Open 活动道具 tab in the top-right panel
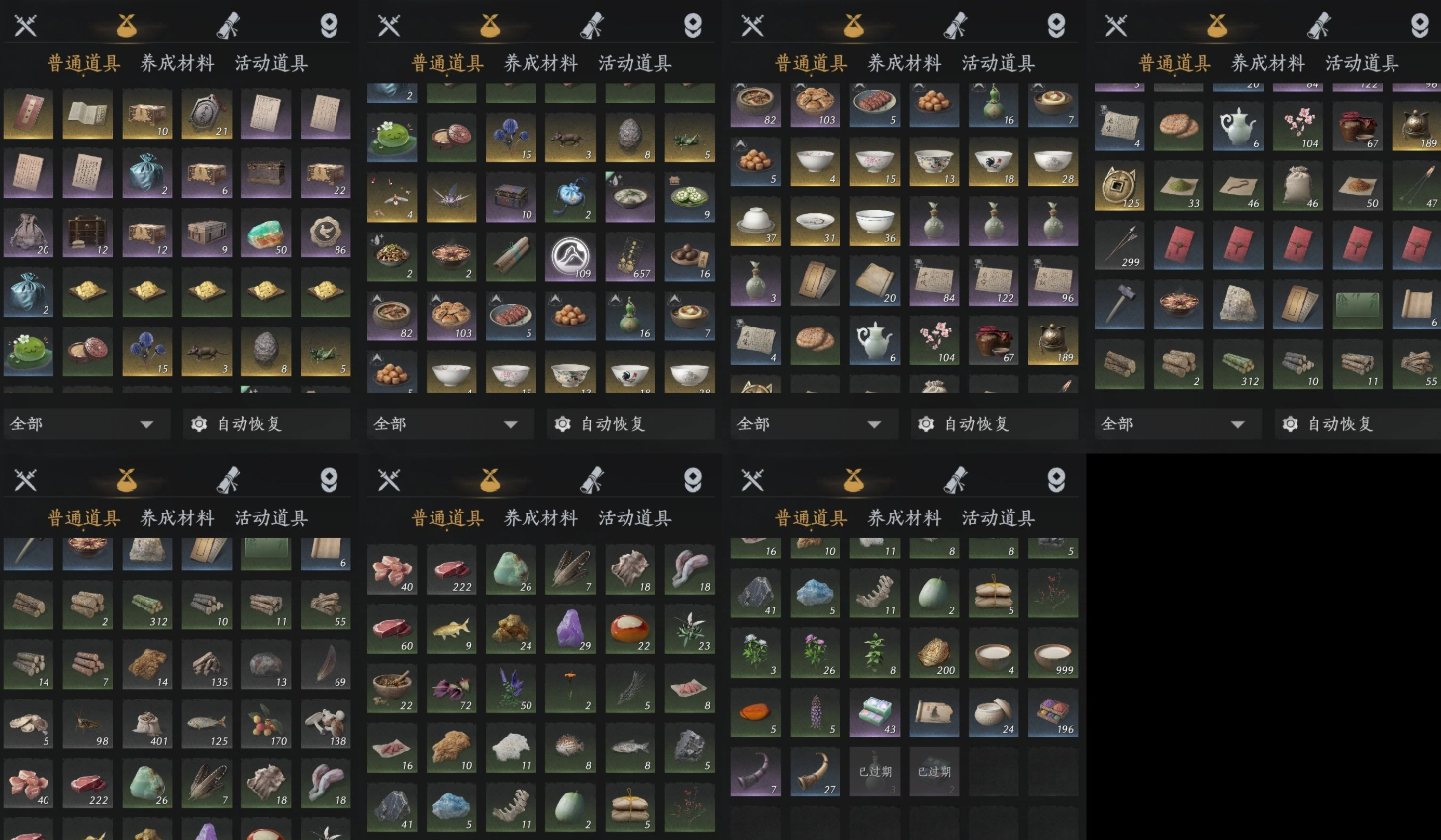Image resolution: width=1441 pixels, height=840 pixels. coord(1362,63)
